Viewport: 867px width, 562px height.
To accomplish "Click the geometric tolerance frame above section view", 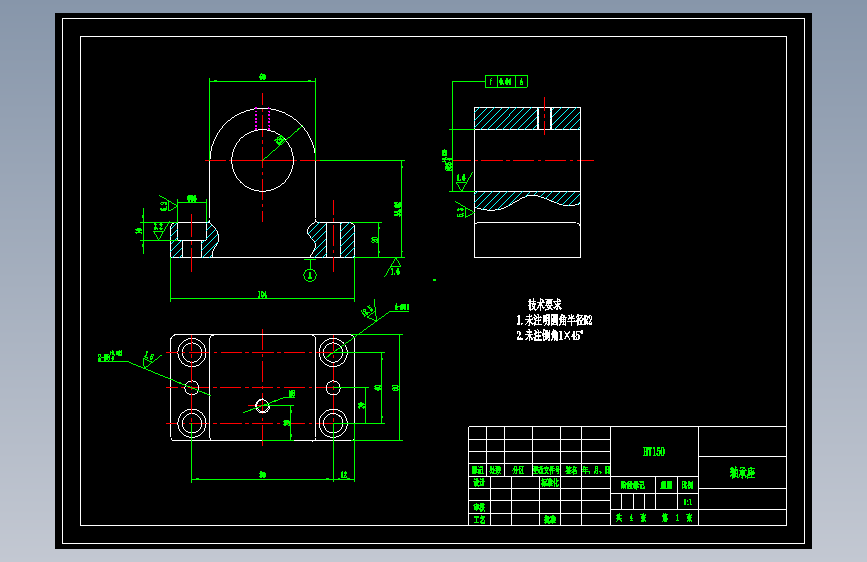I will click(506, 82).
